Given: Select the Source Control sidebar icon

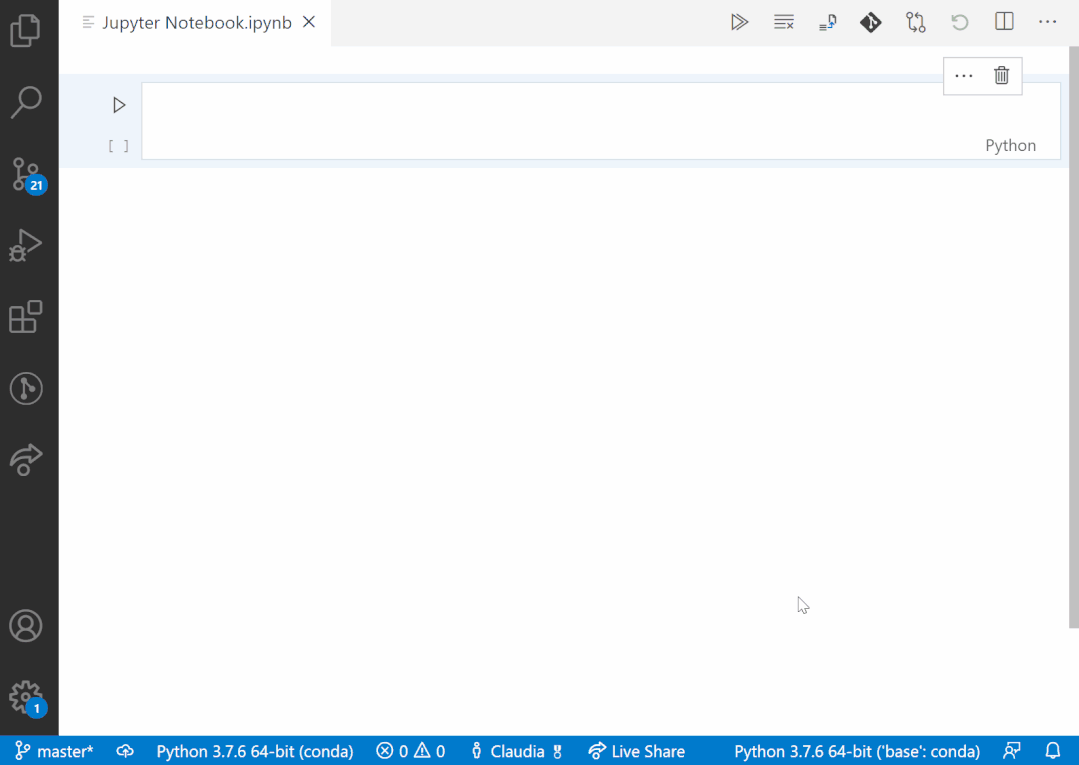Looking at the screenshot, I should [27, 173].
